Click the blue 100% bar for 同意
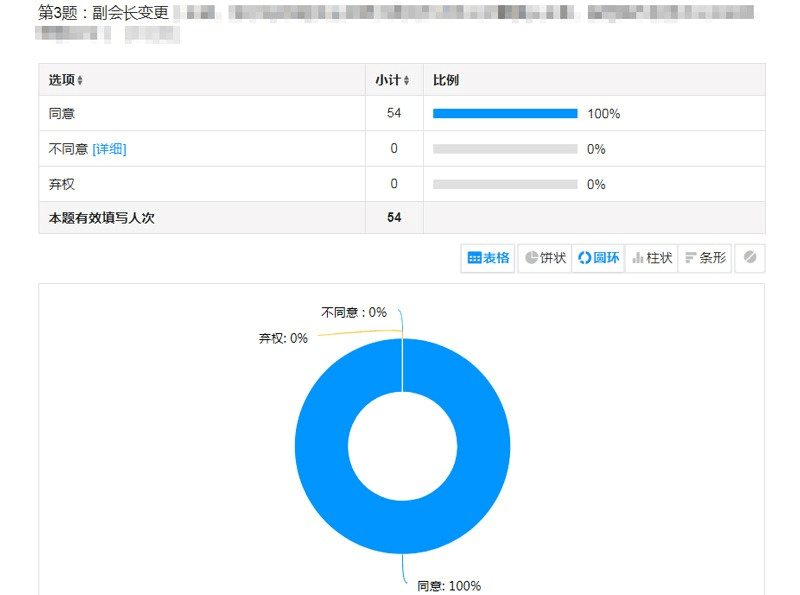800x595 pixels. (505, 114)
